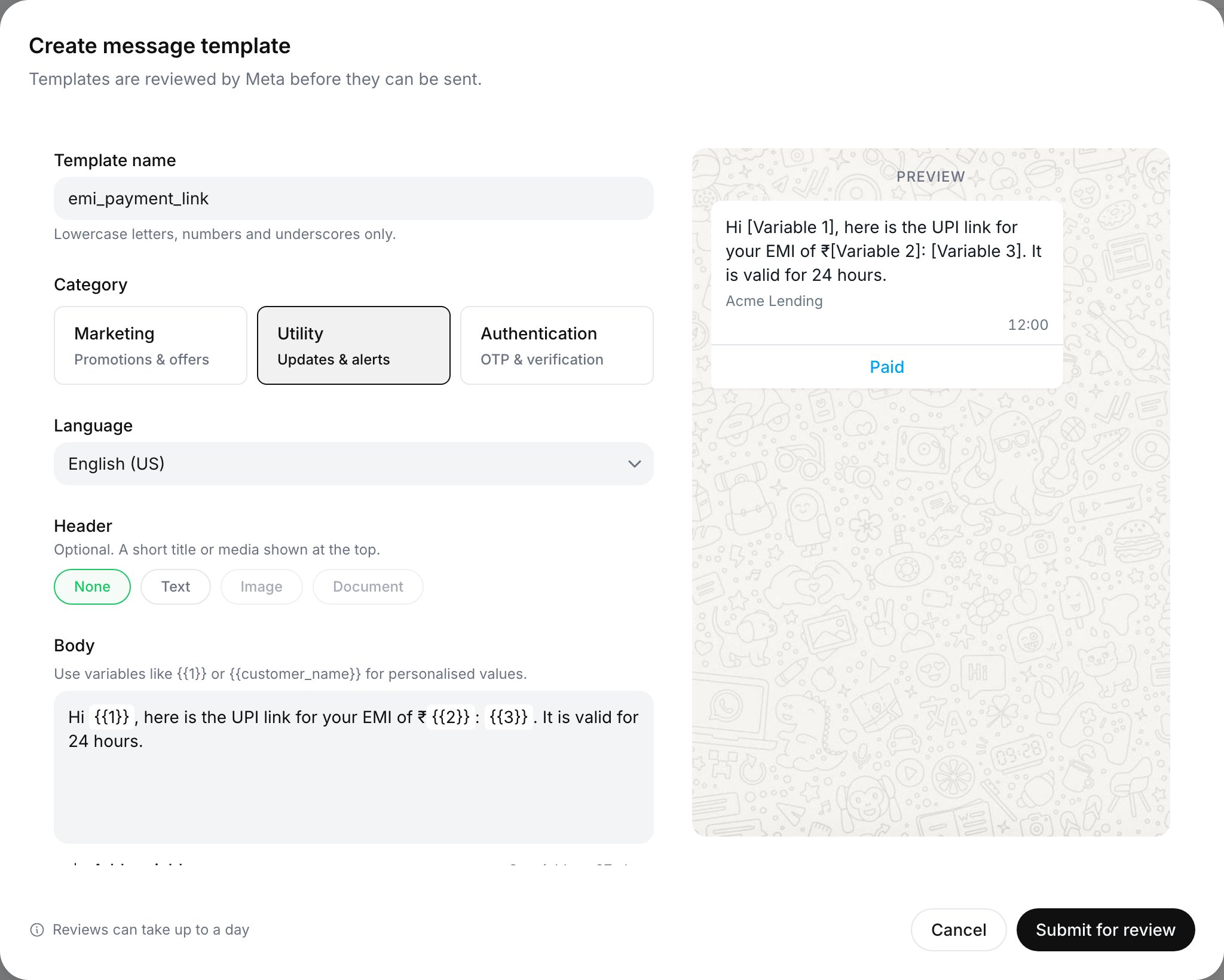The image size is (1224, 980).
Task: Click 'Use variables like {{1}}' hint text
Action: coord(290,674)
